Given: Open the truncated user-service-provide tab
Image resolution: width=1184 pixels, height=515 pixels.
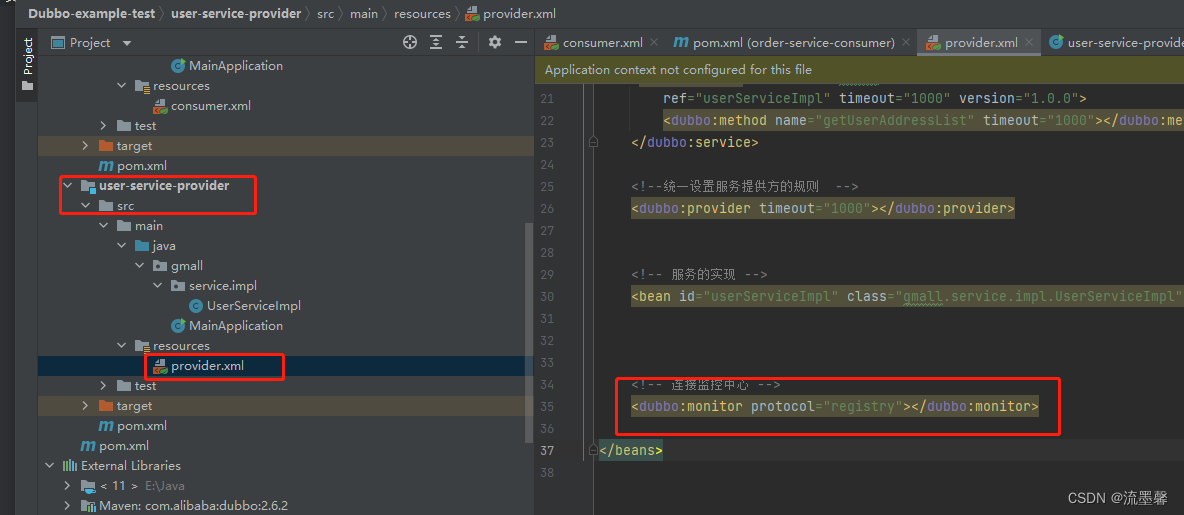Looking at the screenshot, I should click(1116, 43).
